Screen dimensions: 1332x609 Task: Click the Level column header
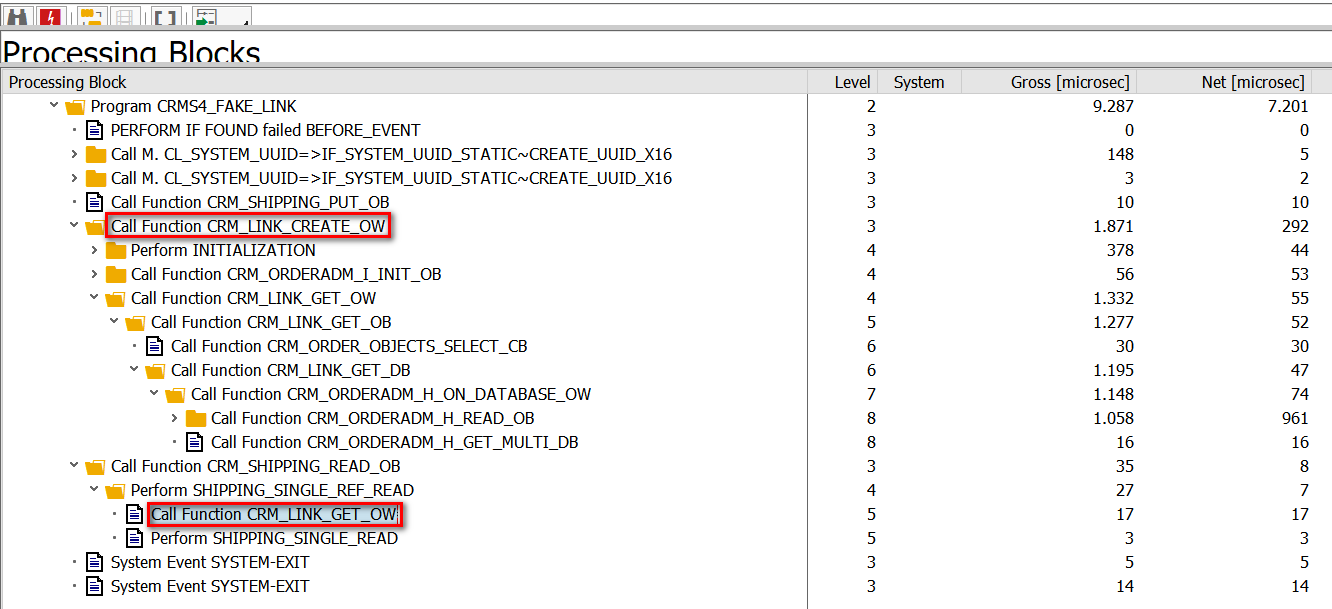843,82
